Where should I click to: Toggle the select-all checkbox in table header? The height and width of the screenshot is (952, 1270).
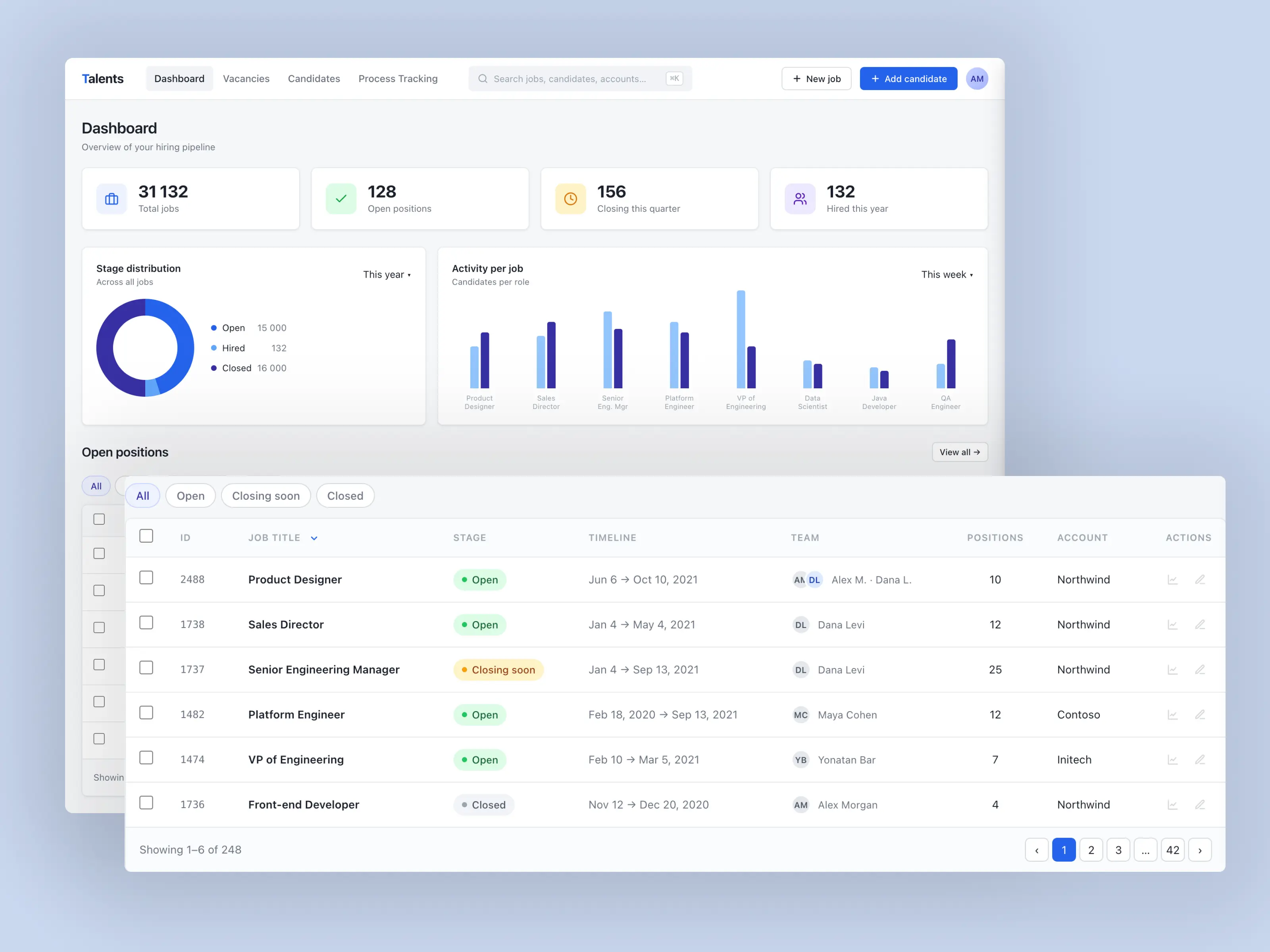146,536
